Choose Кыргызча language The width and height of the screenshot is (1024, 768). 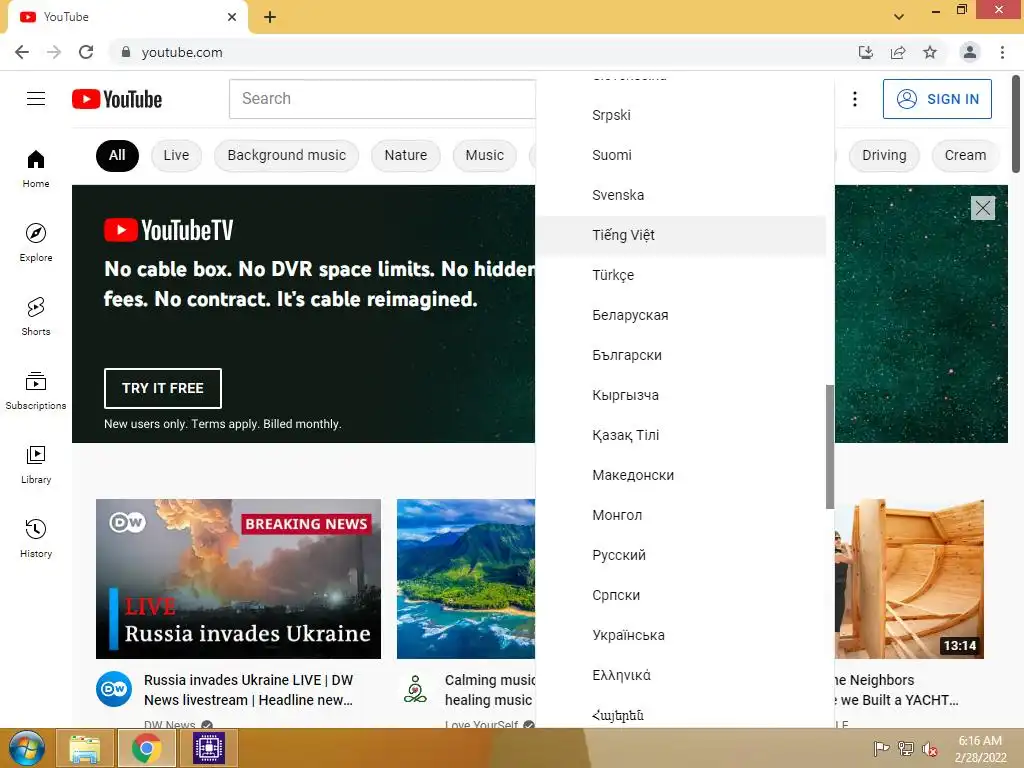680,395
